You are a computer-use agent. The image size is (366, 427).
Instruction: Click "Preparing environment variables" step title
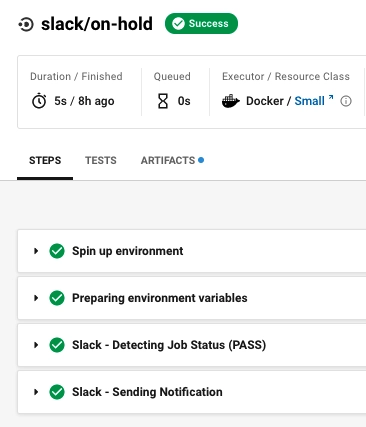160,298
